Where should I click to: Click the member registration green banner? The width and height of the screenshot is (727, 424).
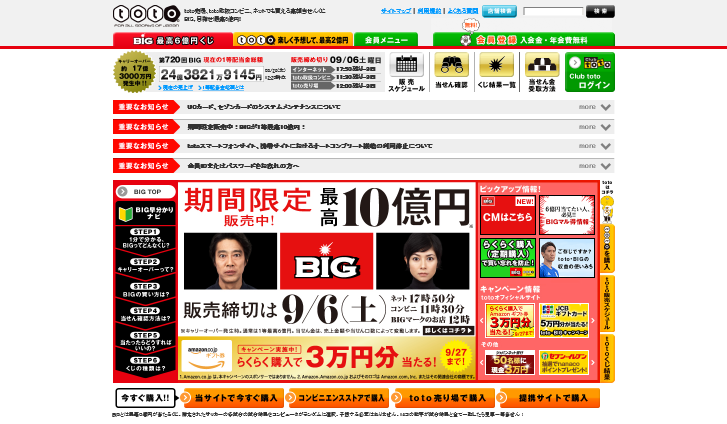pyautogui.click(x=524, y=40)
